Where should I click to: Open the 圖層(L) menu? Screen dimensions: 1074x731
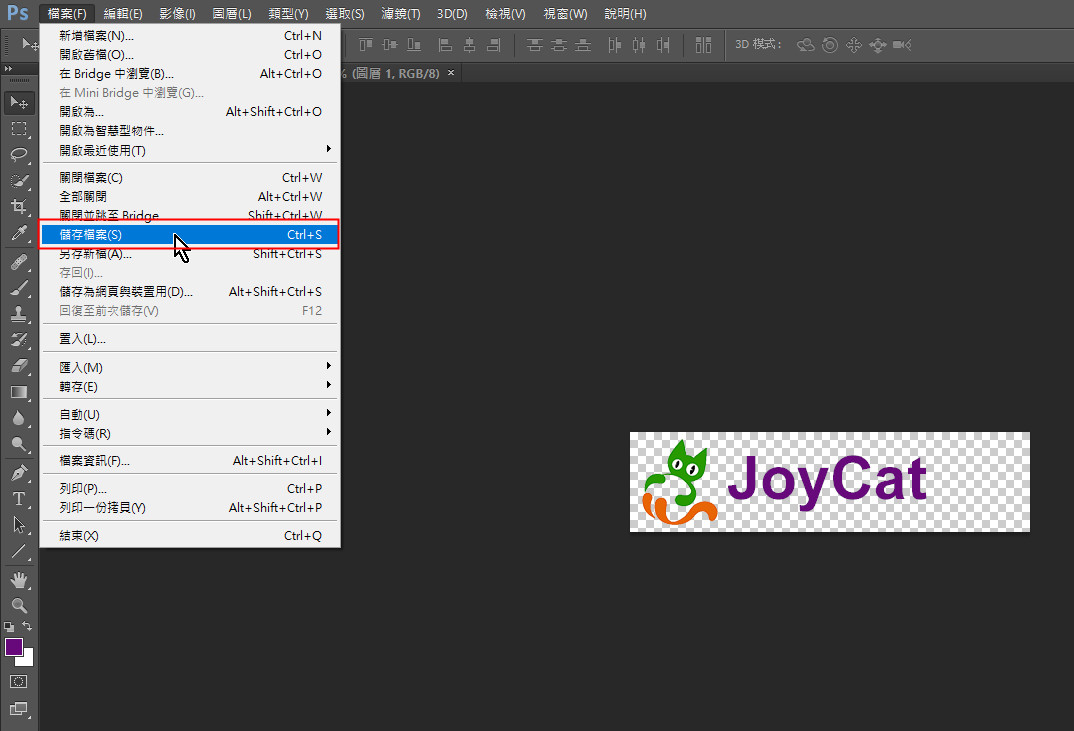[x=232, y=14]
